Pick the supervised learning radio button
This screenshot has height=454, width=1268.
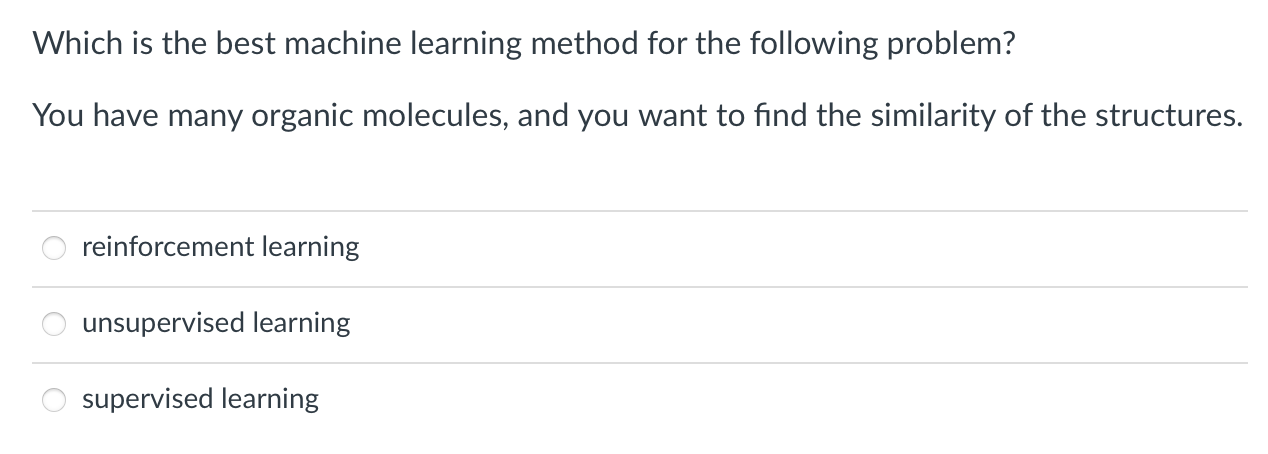tap(54, 400)
